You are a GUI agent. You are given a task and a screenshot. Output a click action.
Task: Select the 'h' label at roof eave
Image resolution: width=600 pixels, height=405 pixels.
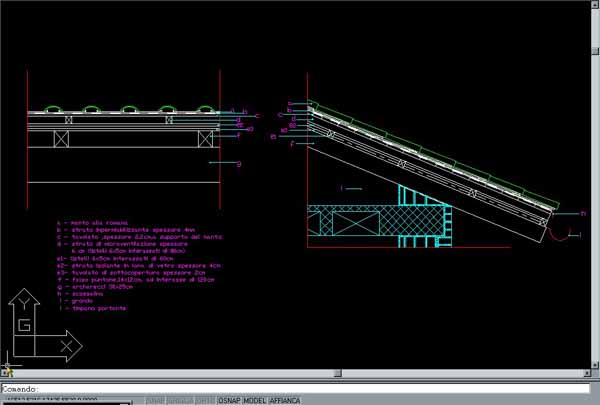pyautogui.click(x=582, y=213)
